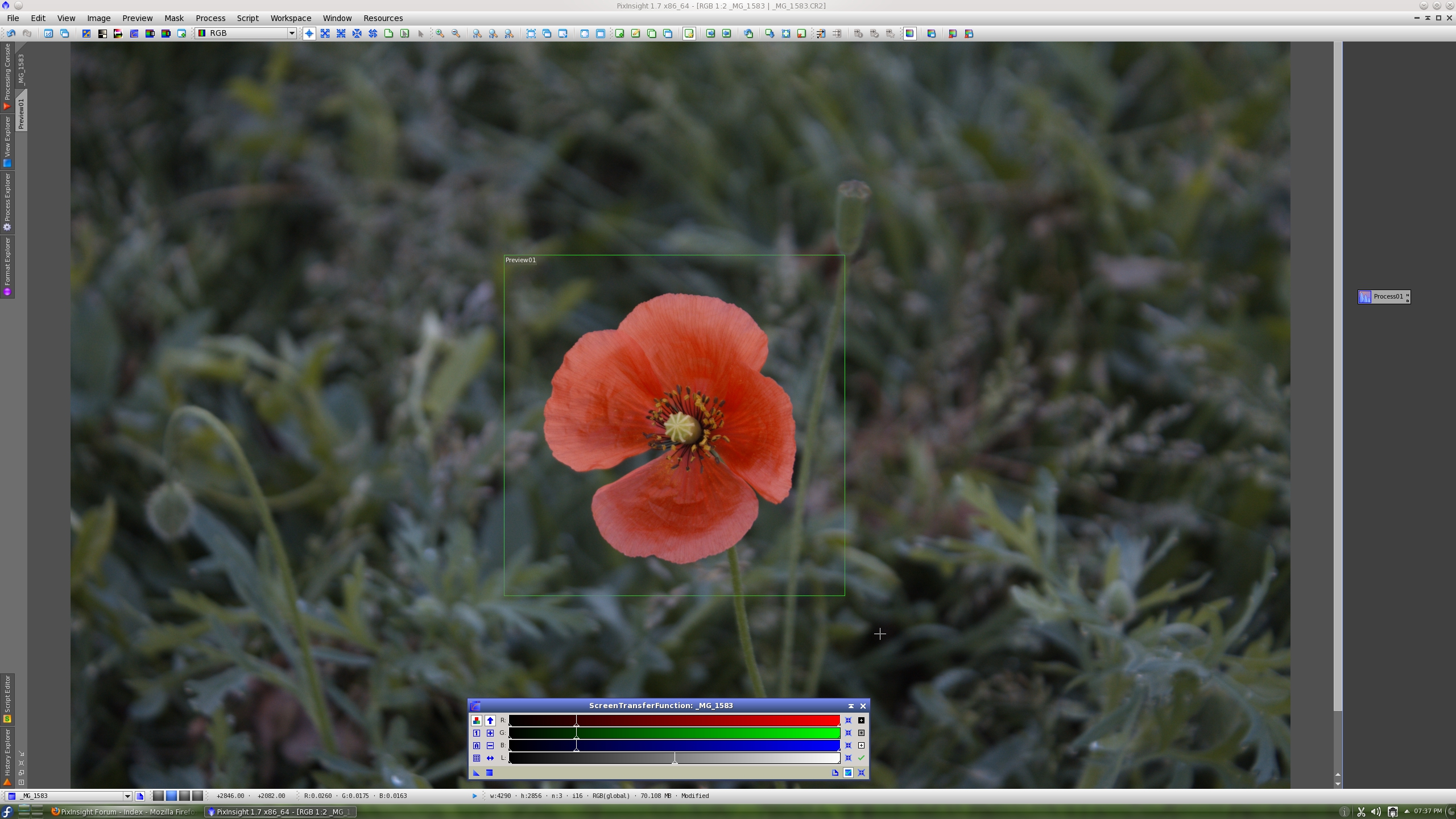Select the STF pan double-arrow mode
This screenshot has height=819, width=1456.
click(490, 758)
